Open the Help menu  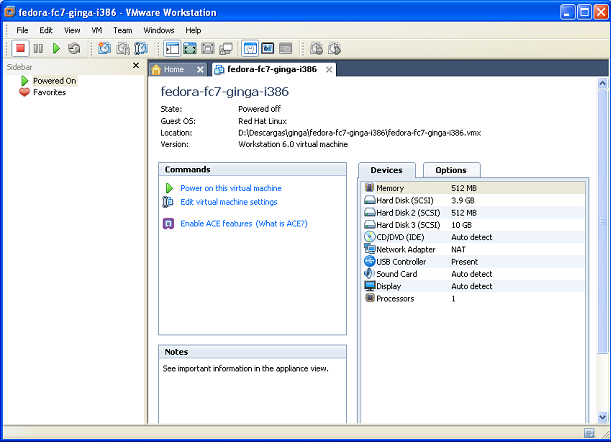coord(193,30)
